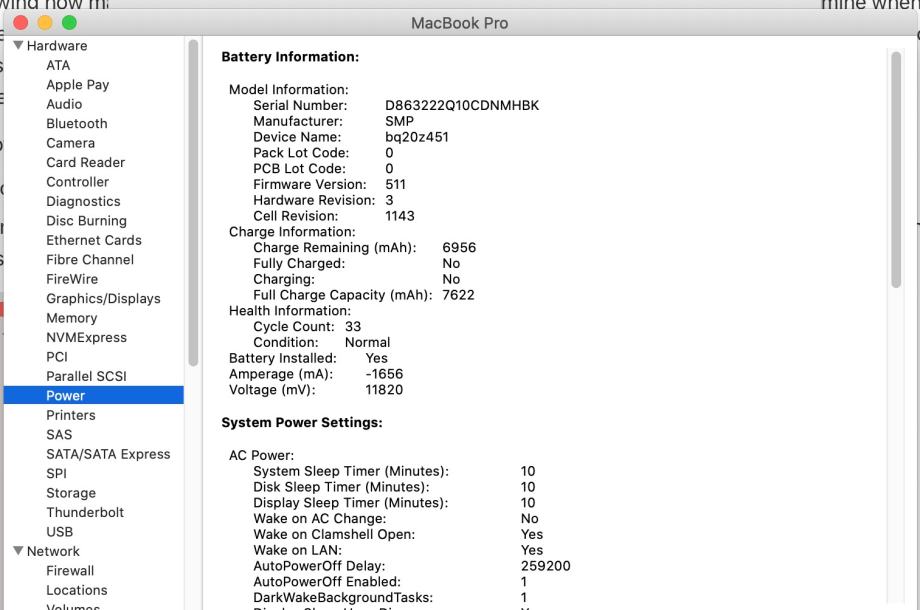Click the AutoPowerOff Enabled row
The image size is (920, 610).
[x=390, y=582]
